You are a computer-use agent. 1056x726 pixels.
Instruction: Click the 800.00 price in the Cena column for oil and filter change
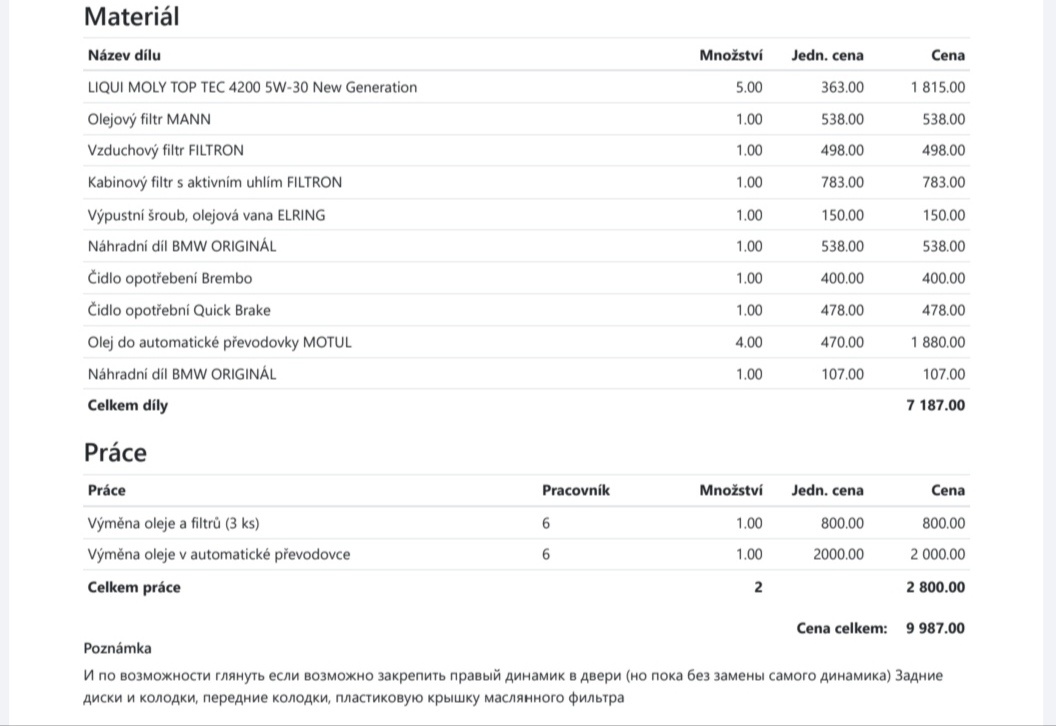(x=944, y=523)
